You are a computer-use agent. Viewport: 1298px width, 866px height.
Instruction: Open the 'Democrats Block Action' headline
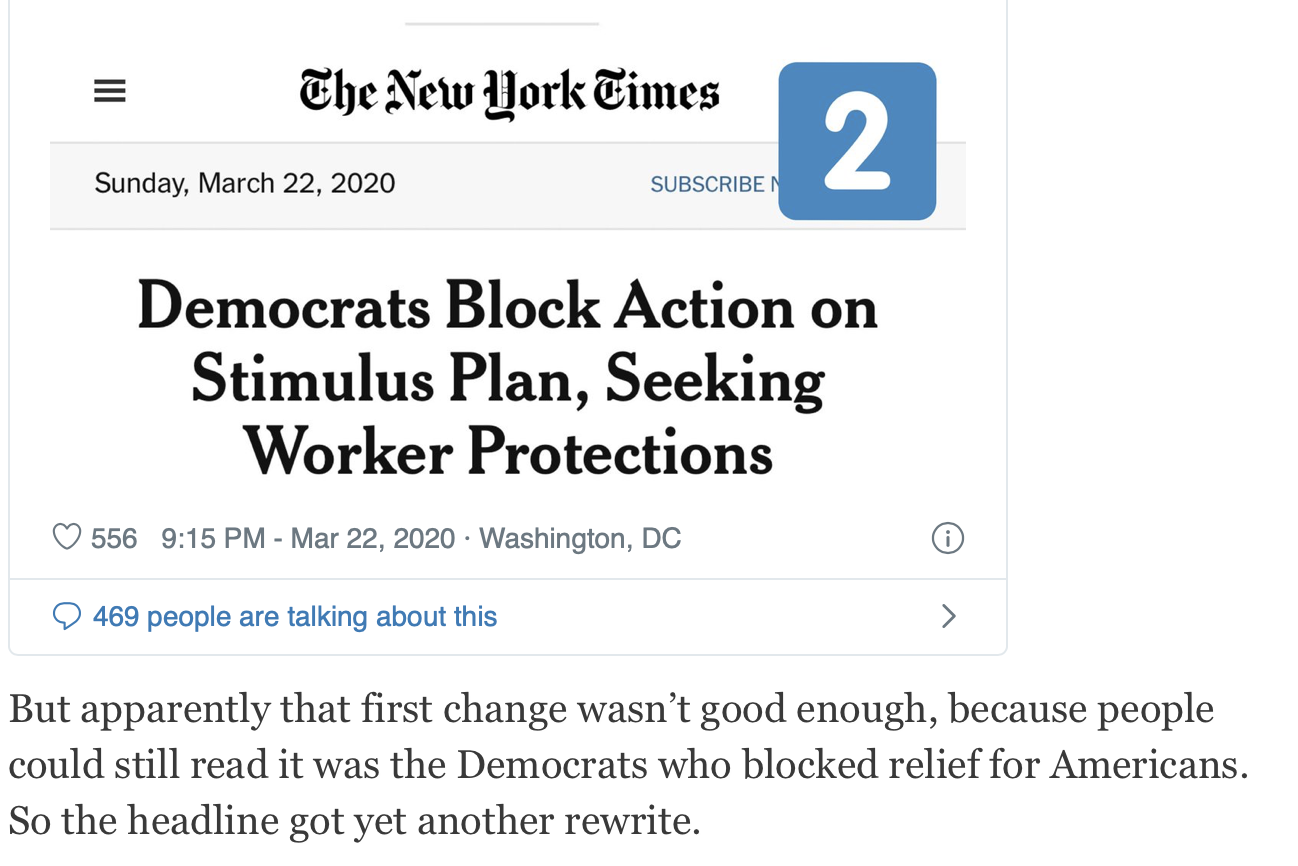(508, 306)
